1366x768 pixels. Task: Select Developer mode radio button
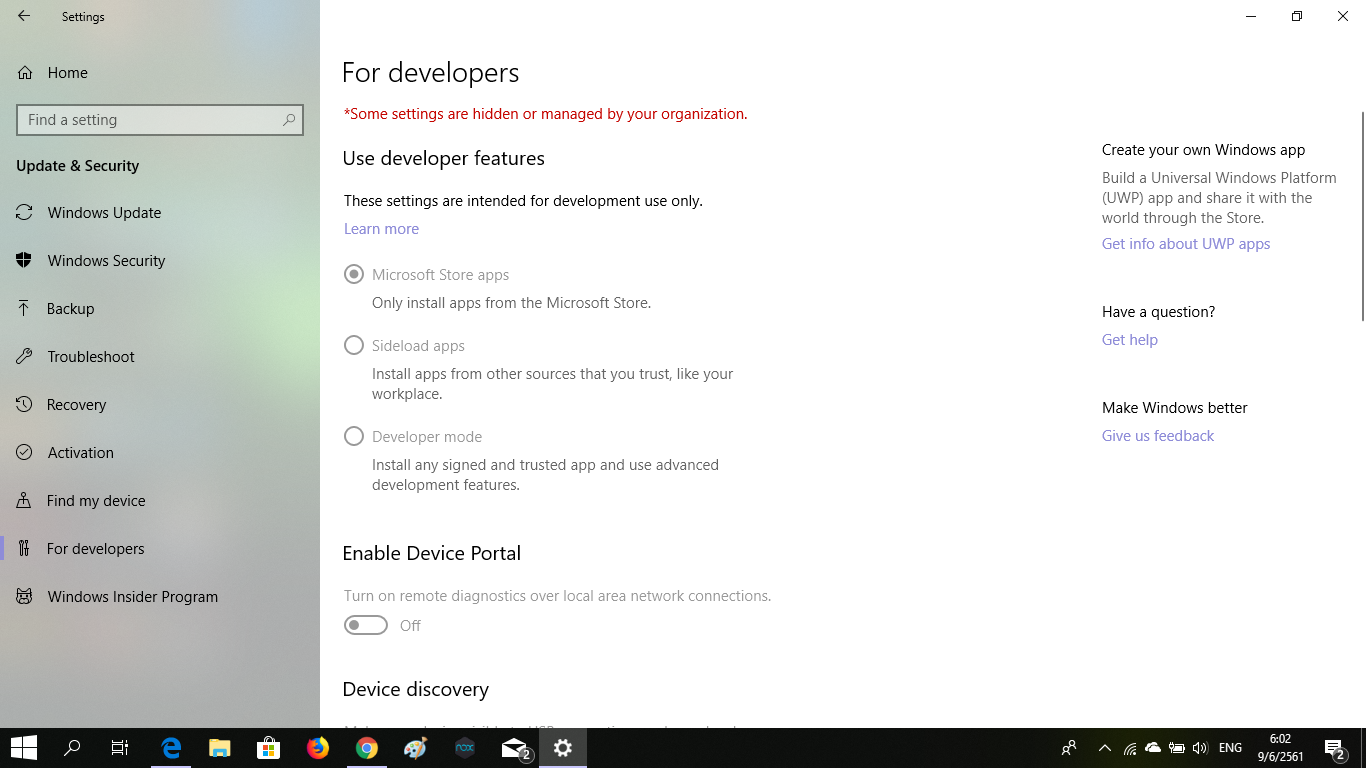pos(354,436)
